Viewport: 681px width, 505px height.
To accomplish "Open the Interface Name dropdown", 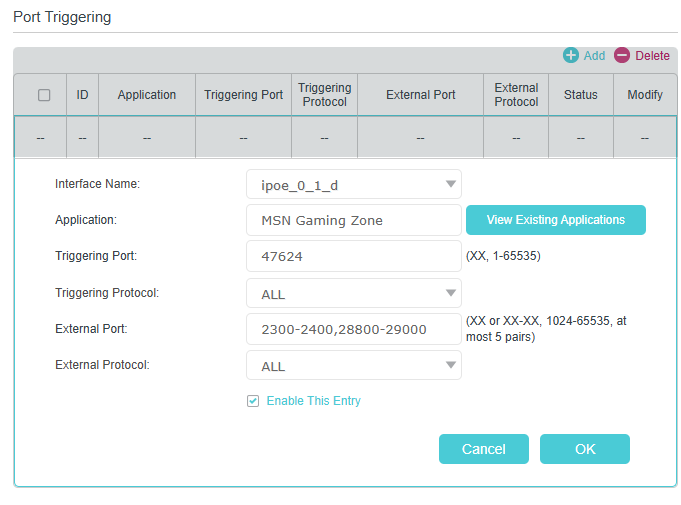I will coord(354,184).
